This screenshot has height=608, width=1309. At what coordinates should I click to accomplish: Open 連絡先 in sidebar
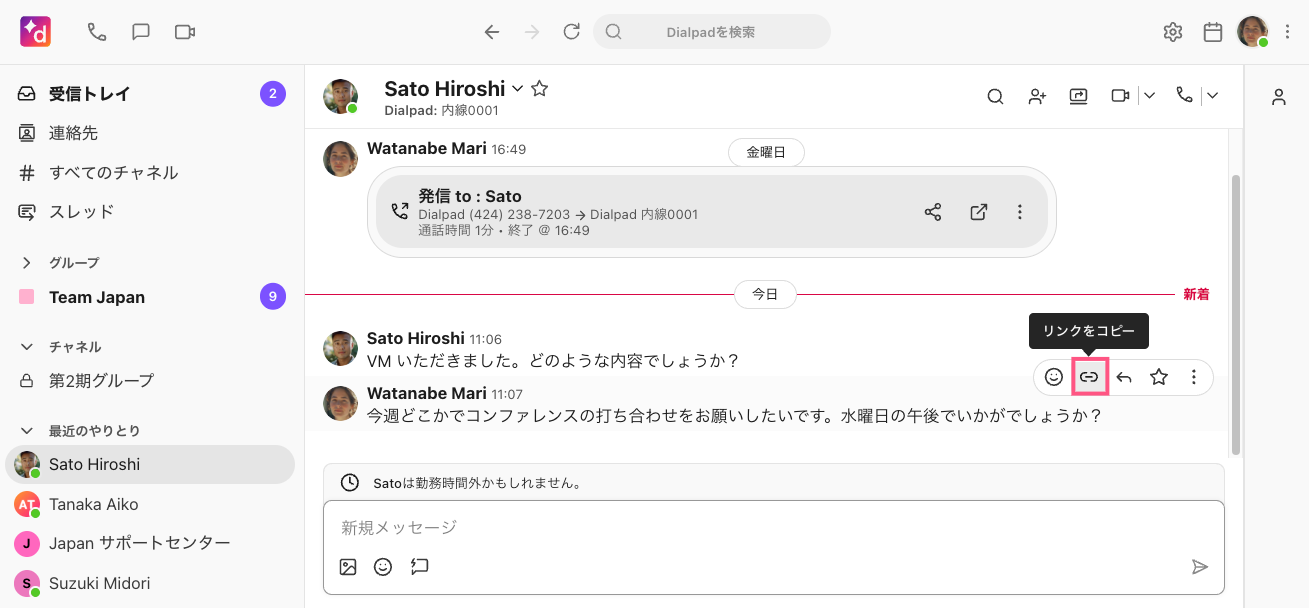coord(150,133)
